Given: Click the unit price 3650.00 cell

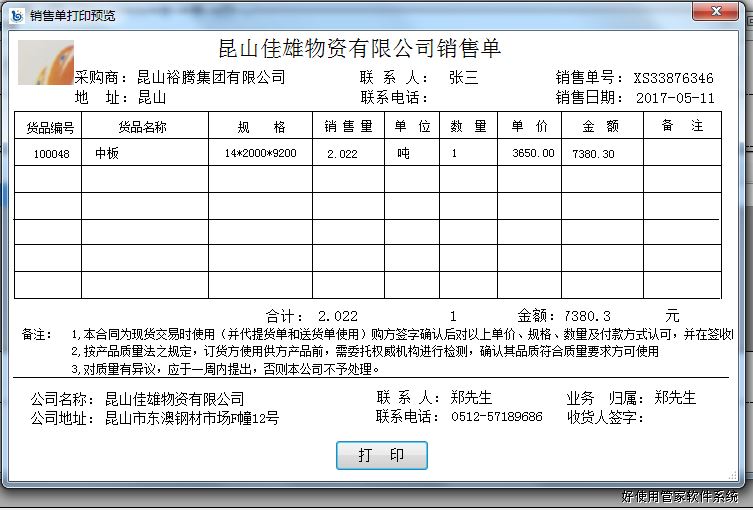Looking at the screenshot, I should 532,154.
